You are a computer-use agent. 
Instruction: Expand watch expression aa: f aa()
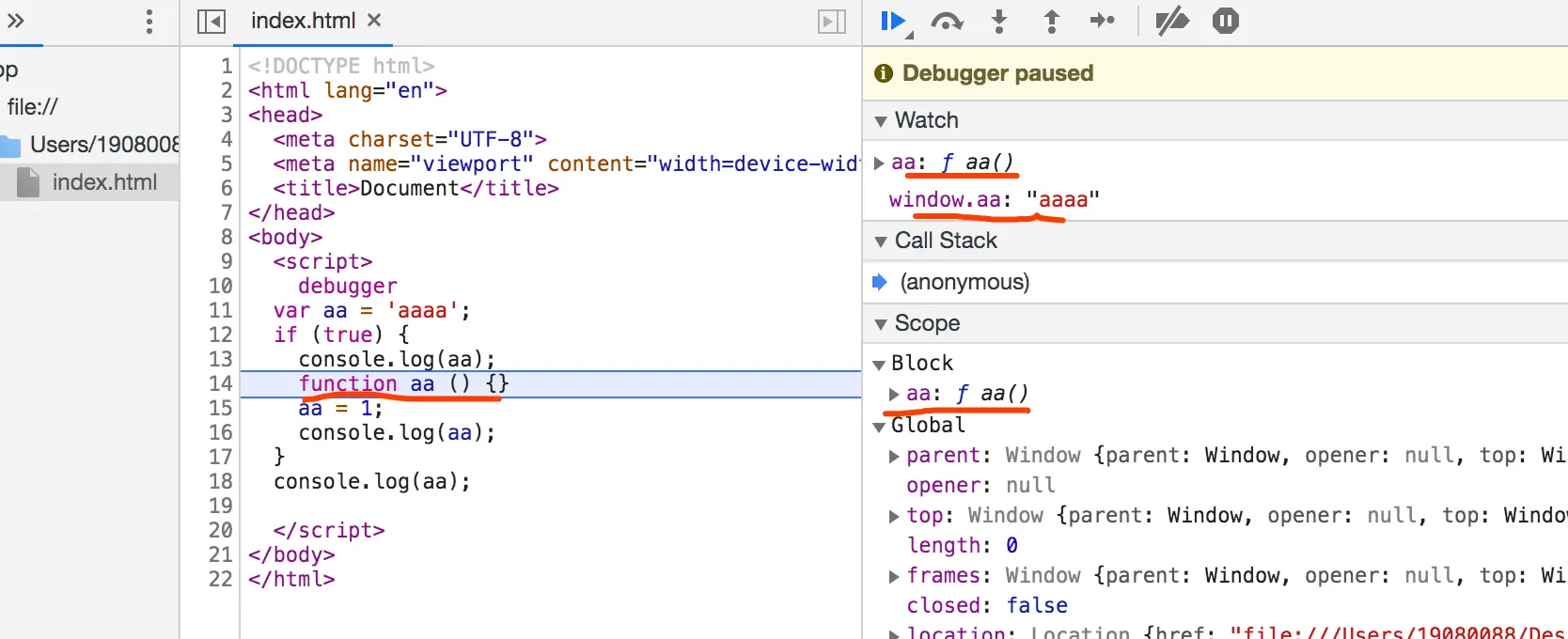pyautogui.click(x=879, y=164)
